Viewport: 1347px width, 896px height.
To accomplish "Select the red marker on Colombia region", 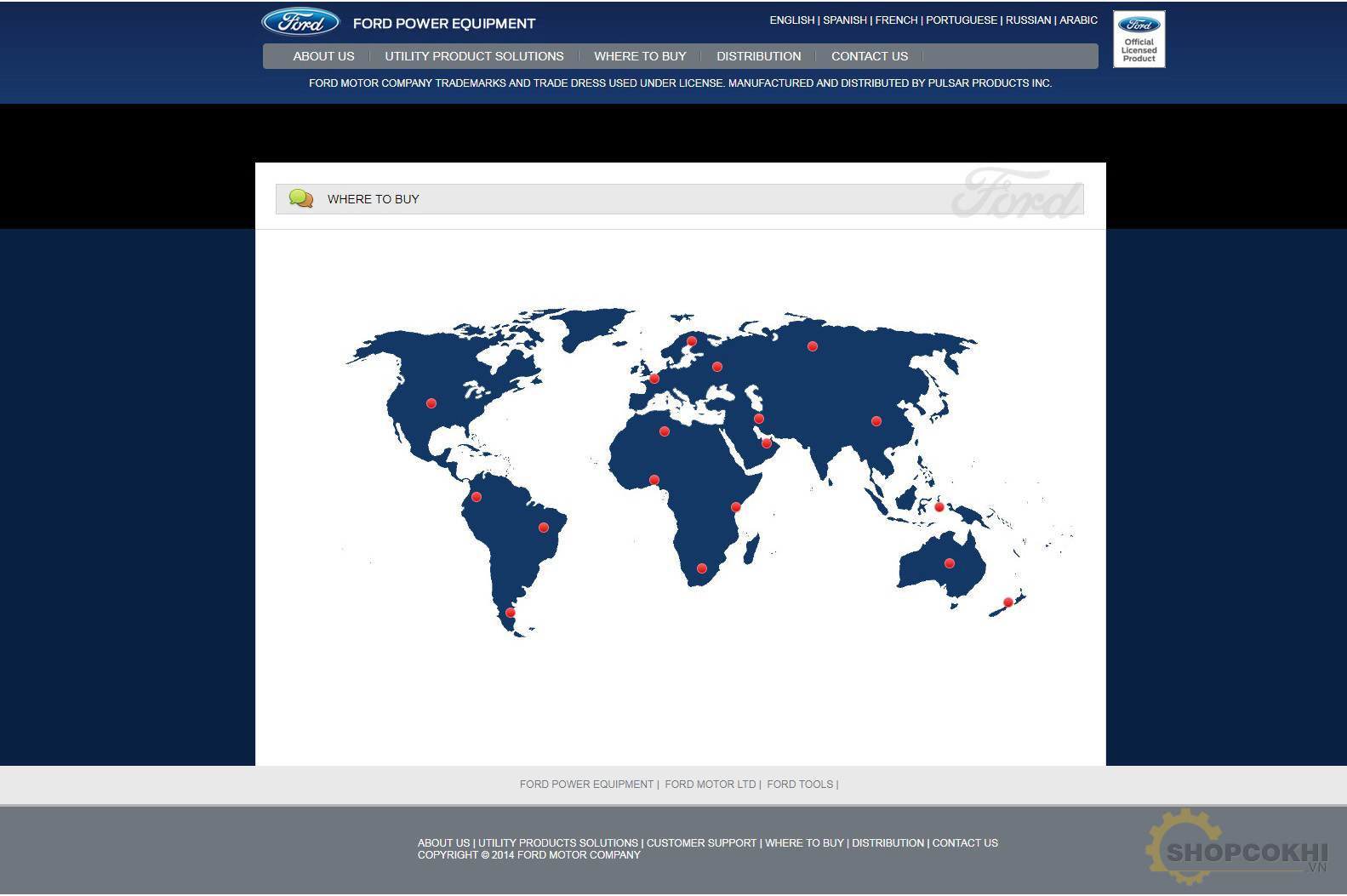I will tap(477, 497).
